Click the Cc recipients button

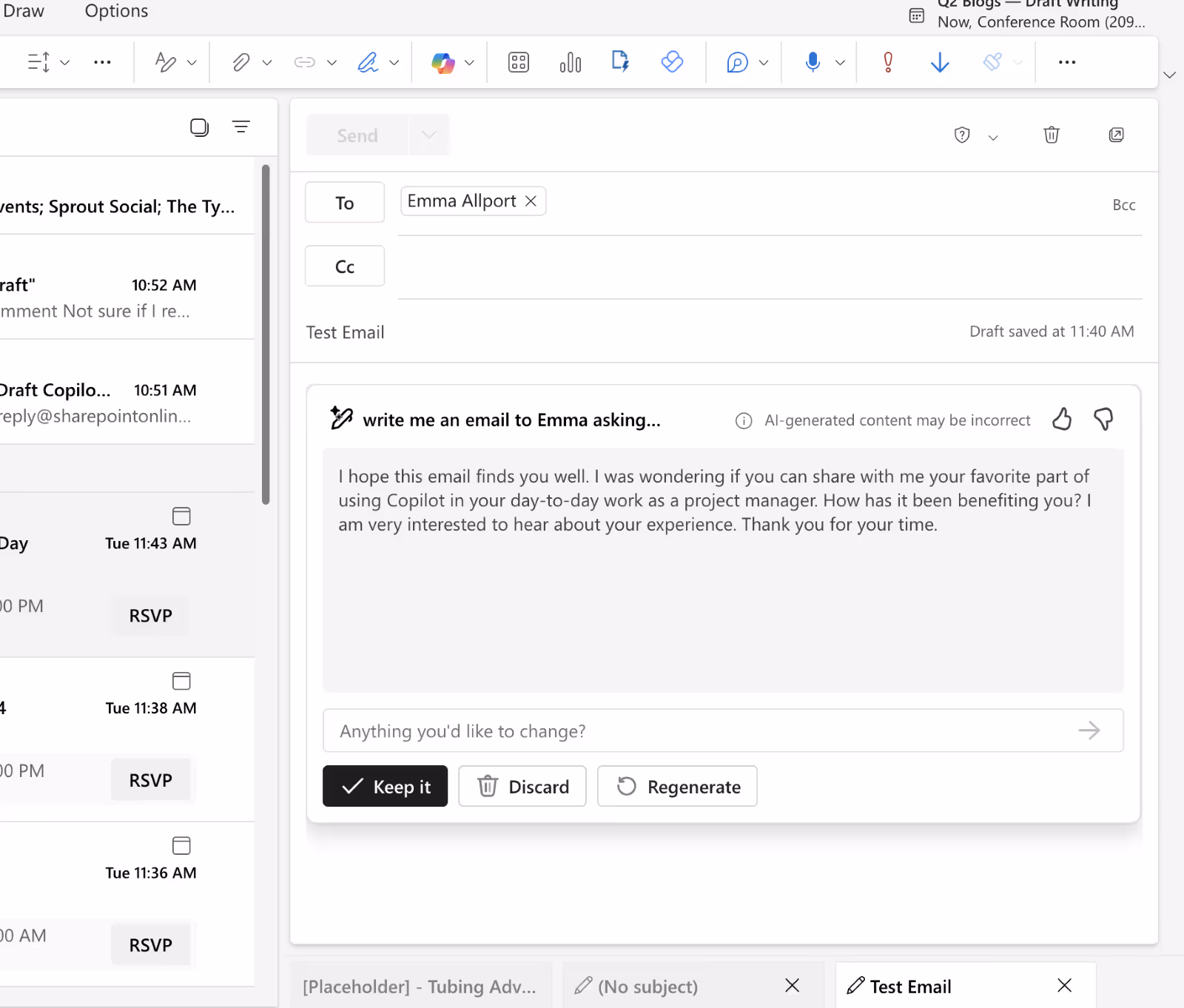345,266
